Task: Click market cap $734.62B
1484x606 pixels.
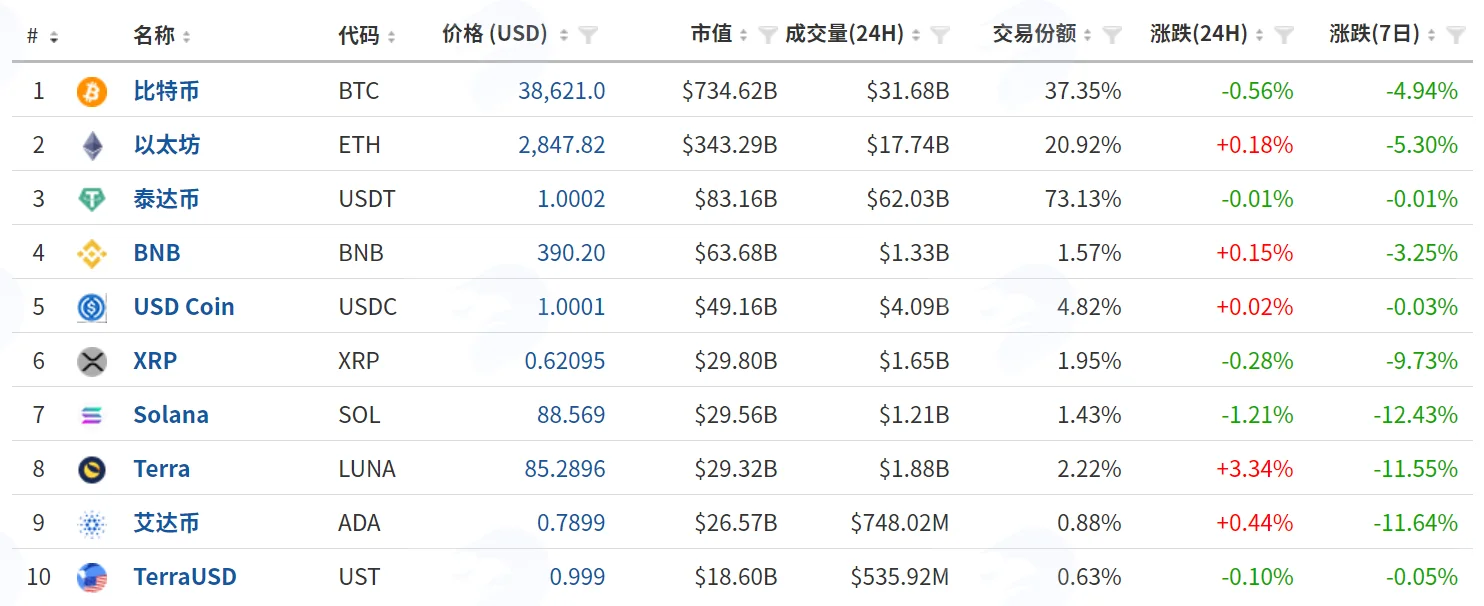Action: (730, 91)
